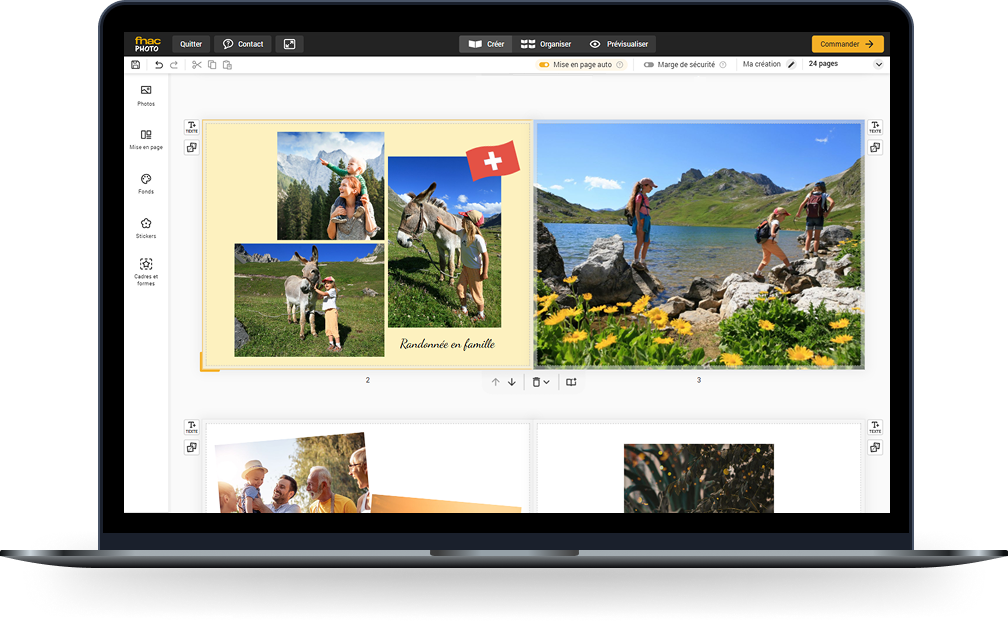Click the scissors cut icon

point(197,65)
